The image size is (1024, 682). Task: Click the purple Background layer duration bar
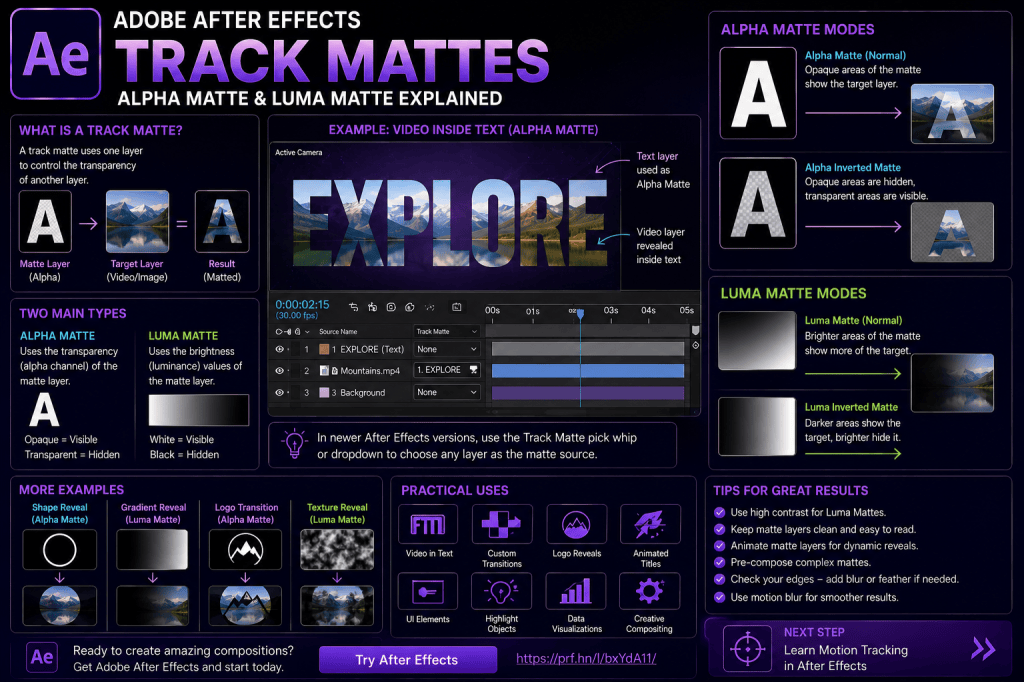(588, 393)
